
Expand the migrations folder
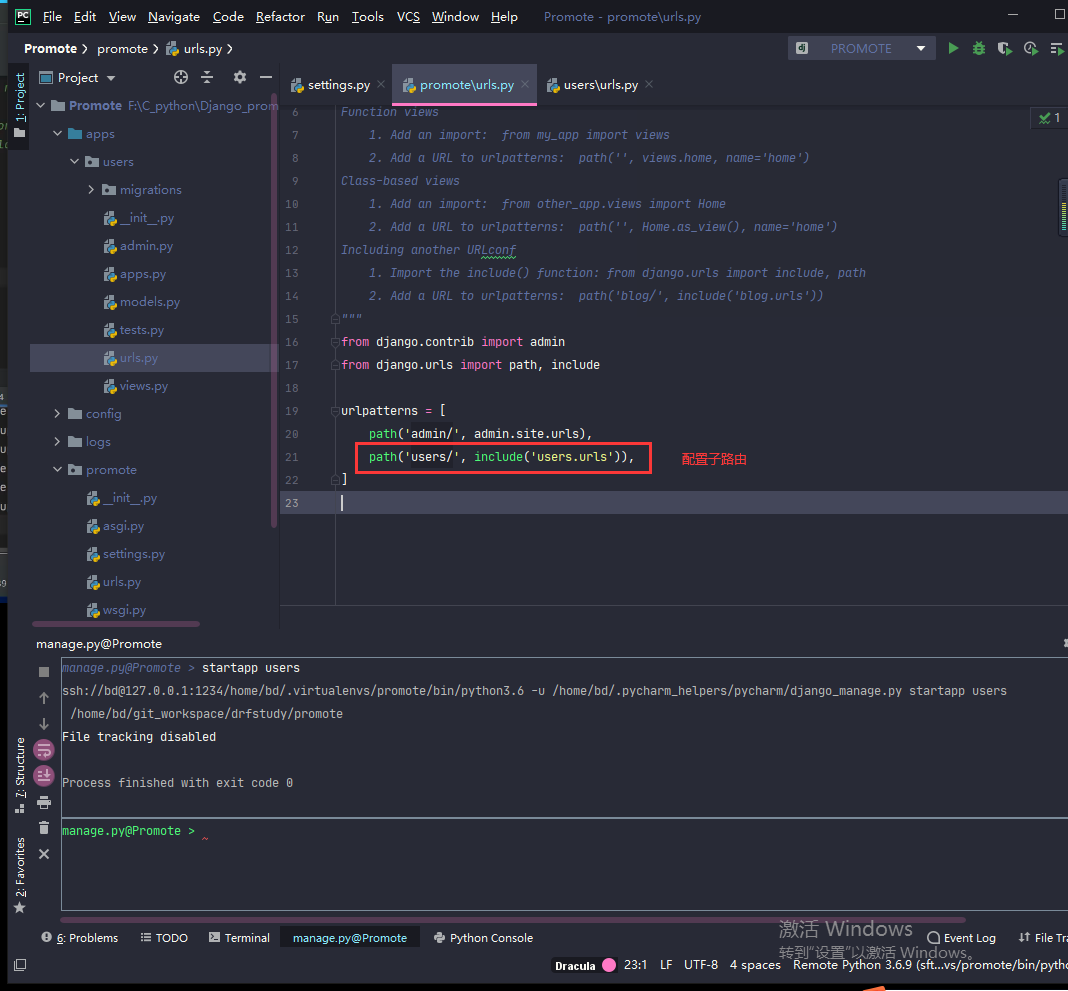pos(91,189)
